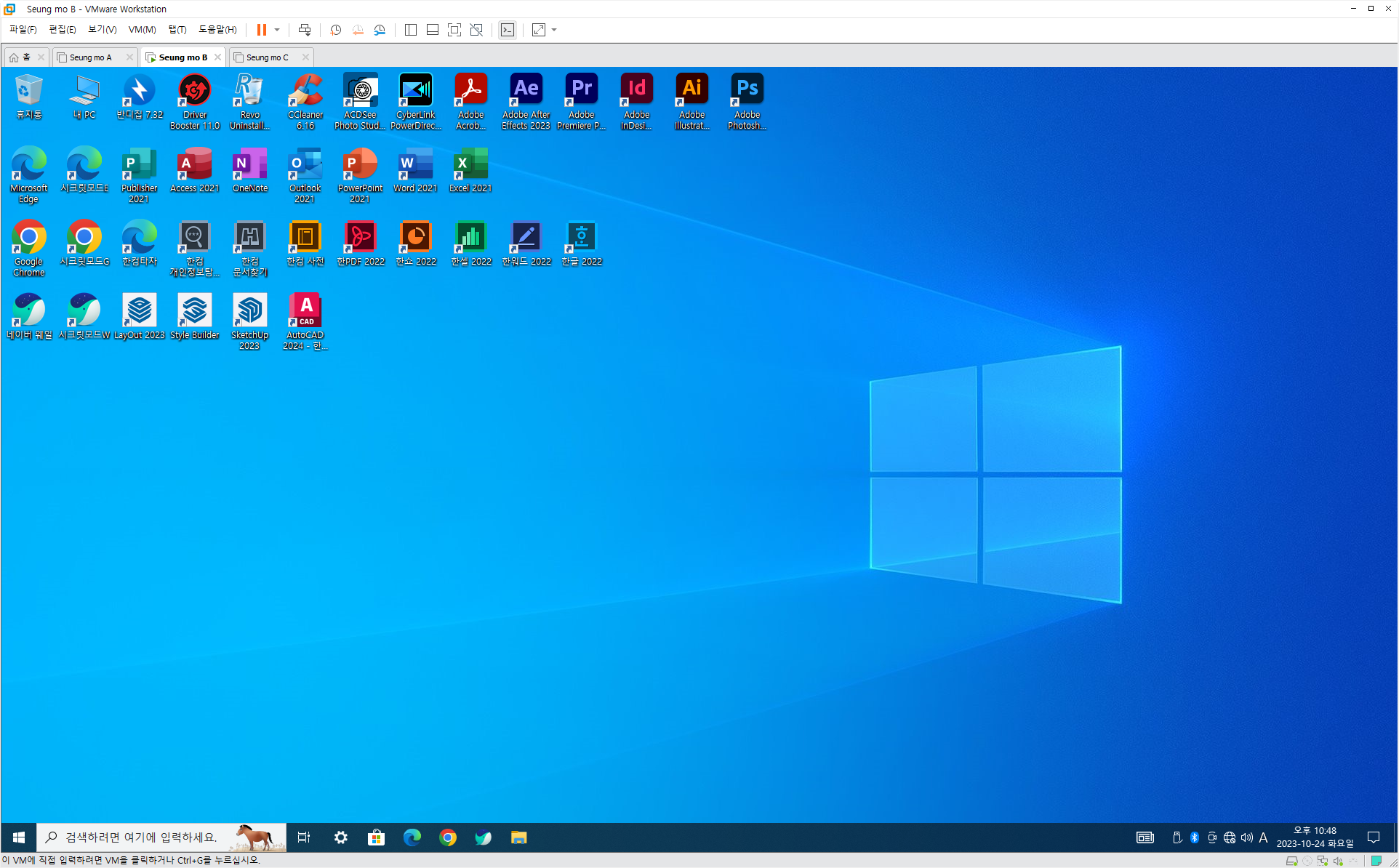The width and height of the screenshot is (1399, 868).
Task: Click the Unity mode toolbar icon
Action: coord(476,30)
